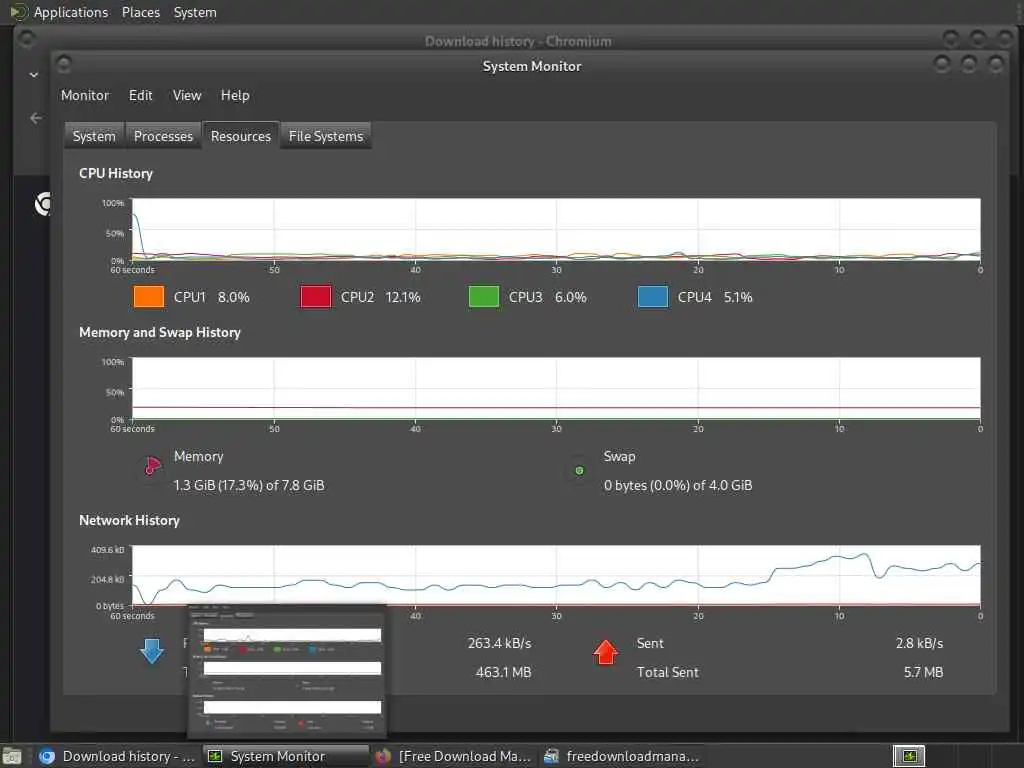The height and width of the screenshot is (768, 1024).
Task: Switch to the System tab
Action: pyautogui.click(x=94, y=136)
